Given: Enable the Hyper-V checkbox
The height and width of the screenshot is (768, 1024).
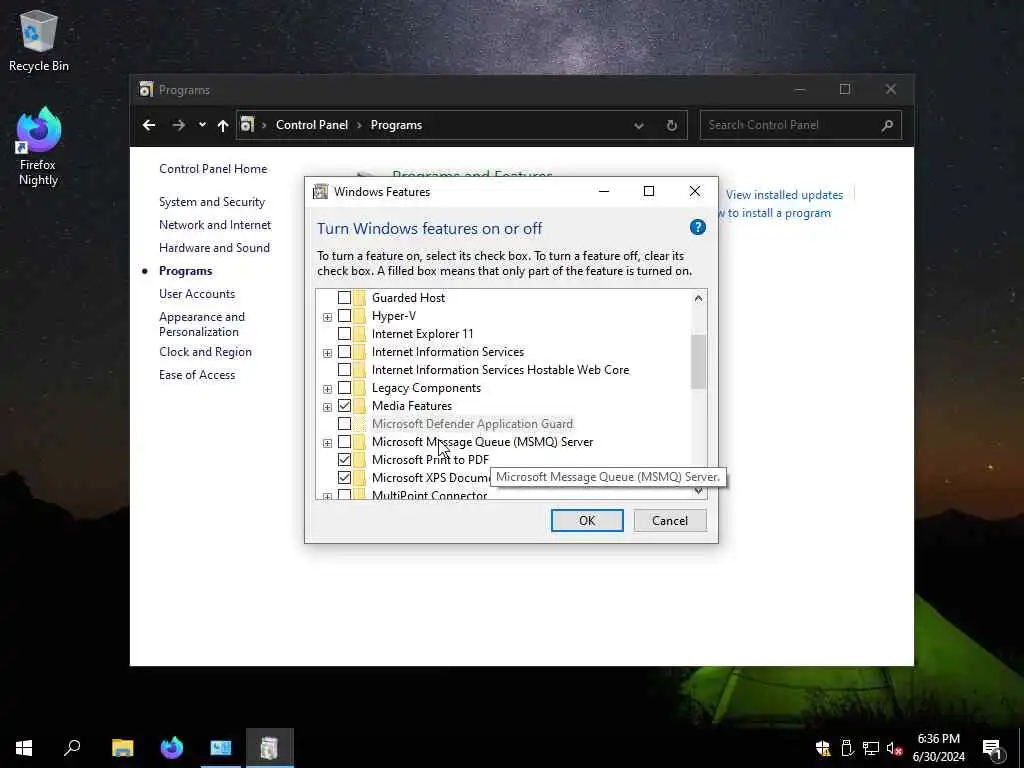Looking at the screenshot, I should [344, 315].
